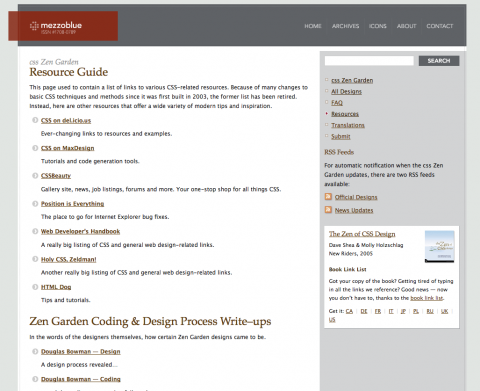This screenshot has height=391, width=480.
Task: Click the bullet icon beside Douglas Bowman — Coding
Action: pos(35,379)
